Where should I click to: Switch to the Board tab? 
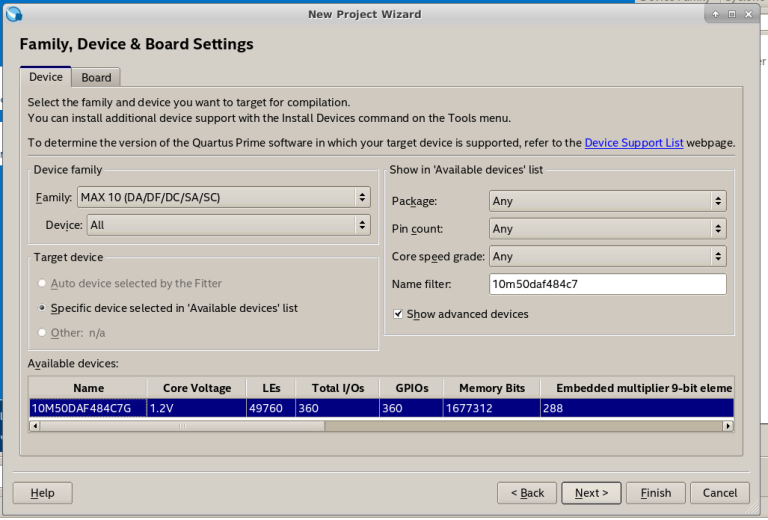pos(96,78)
